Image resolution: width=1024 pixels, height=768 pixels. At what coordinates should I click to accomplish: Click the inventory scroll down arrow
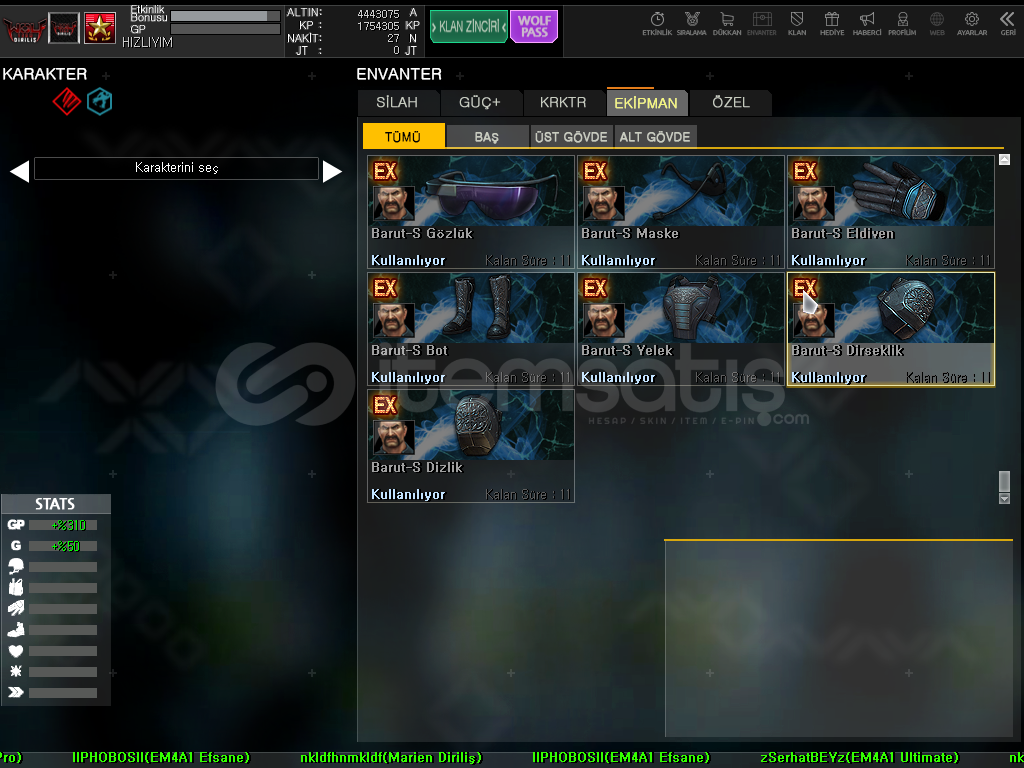[x=1004, y=499]
